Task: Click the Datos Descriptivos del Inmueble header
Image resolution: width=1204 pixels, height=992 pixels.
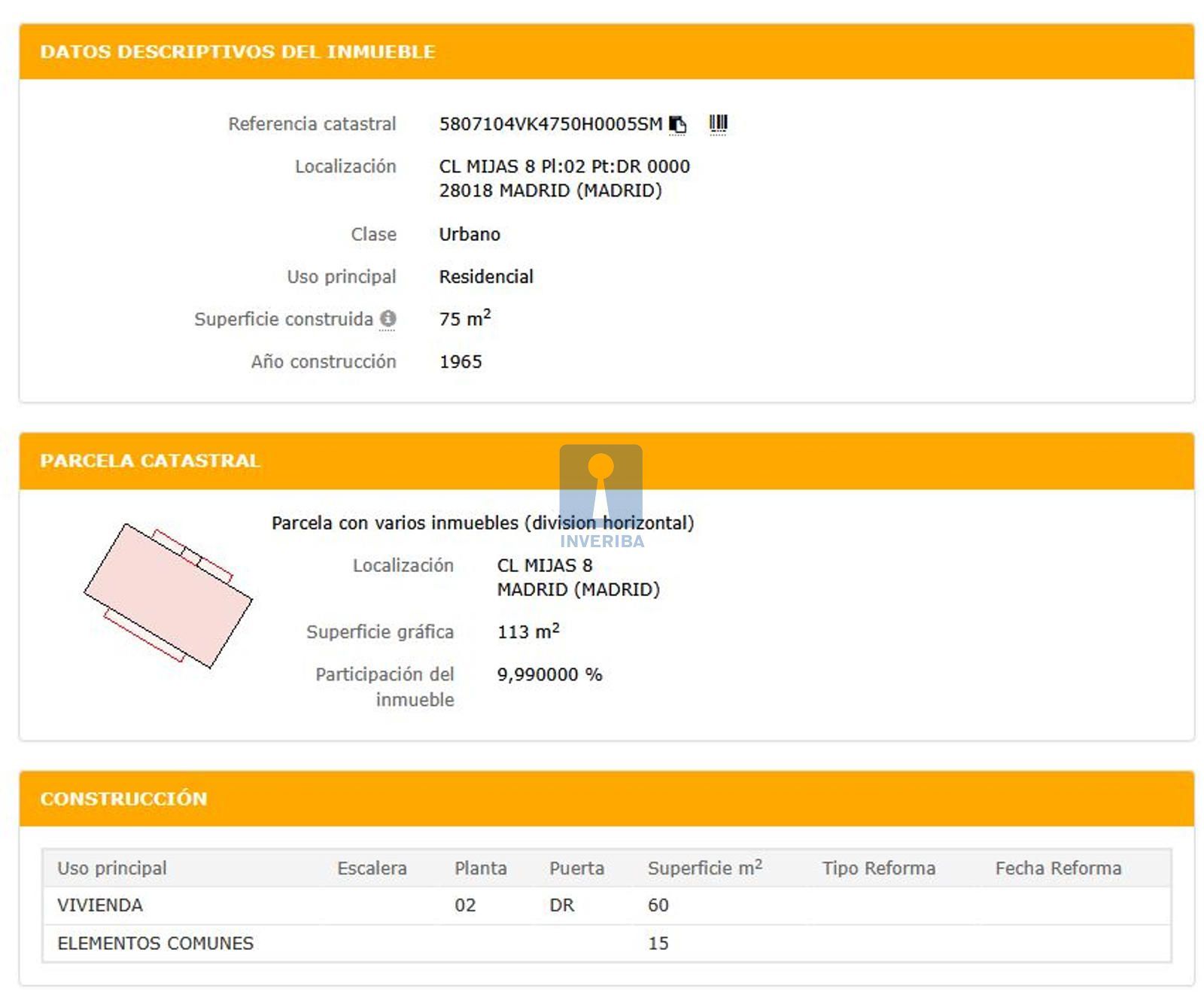Action: coord(238,52)
